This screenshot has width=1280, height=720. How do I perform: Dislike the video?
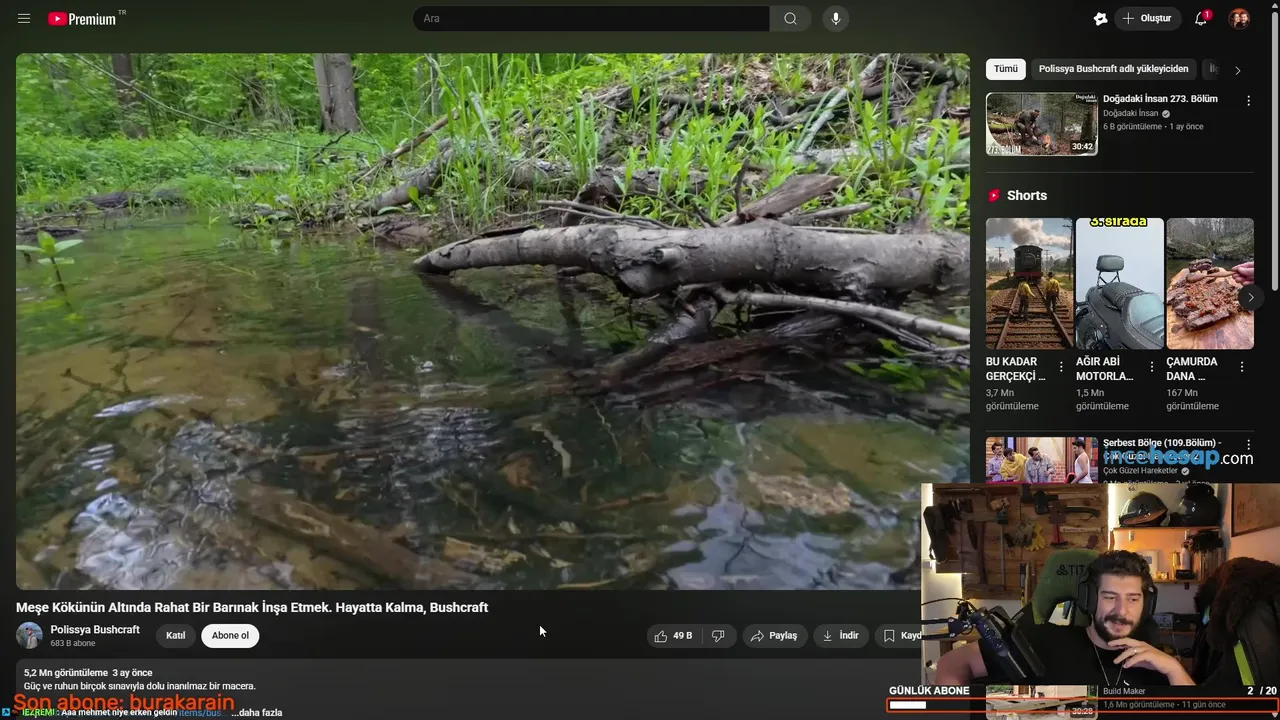718,636
